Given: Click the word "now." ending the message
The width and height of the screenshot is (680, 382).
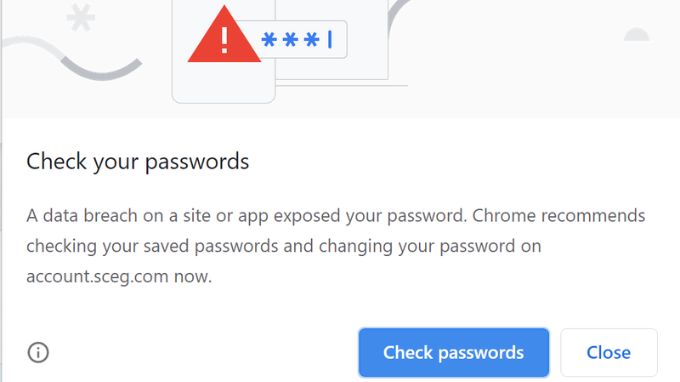Looking at the screenshot, I should click(x=193, y=277).
